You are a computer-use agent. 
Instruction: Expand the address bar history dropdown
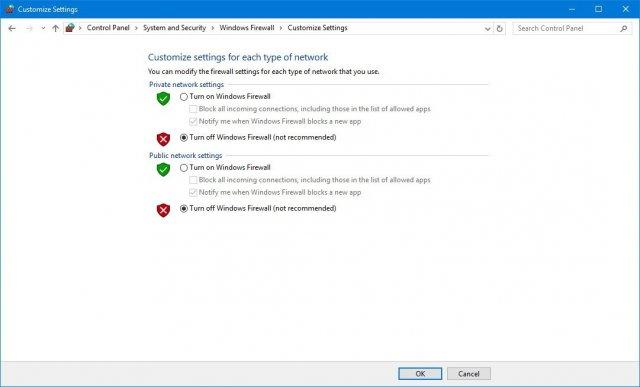coord(487,29)
